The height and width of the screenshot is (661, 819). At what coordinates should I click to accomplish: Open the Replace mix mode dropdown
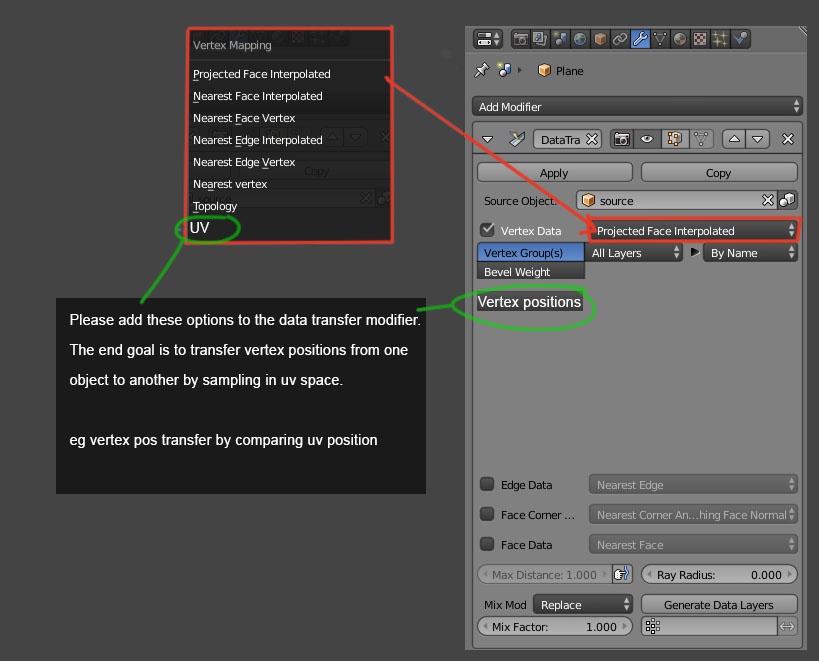click(583, 605)
